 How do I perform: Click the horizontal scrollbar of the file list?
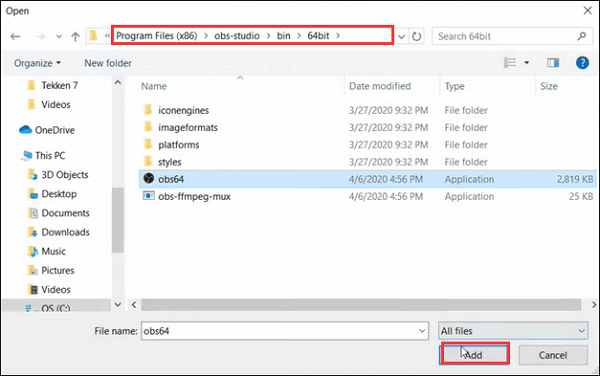(x=361, y=305)
